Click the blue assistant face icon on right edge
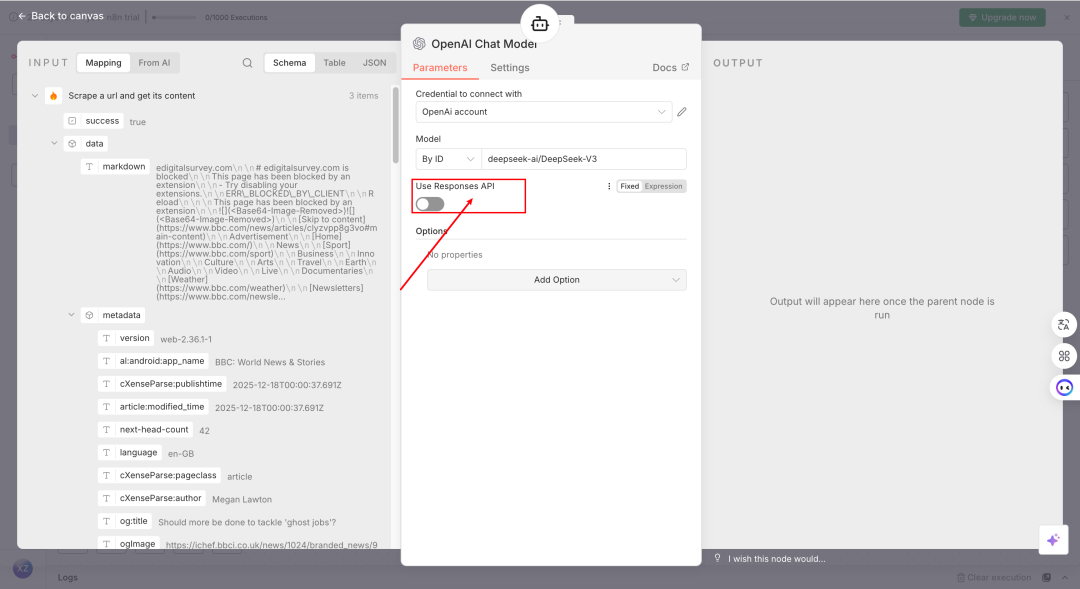The width and height of the screenshot is (1080, 589). (1064, 387)
